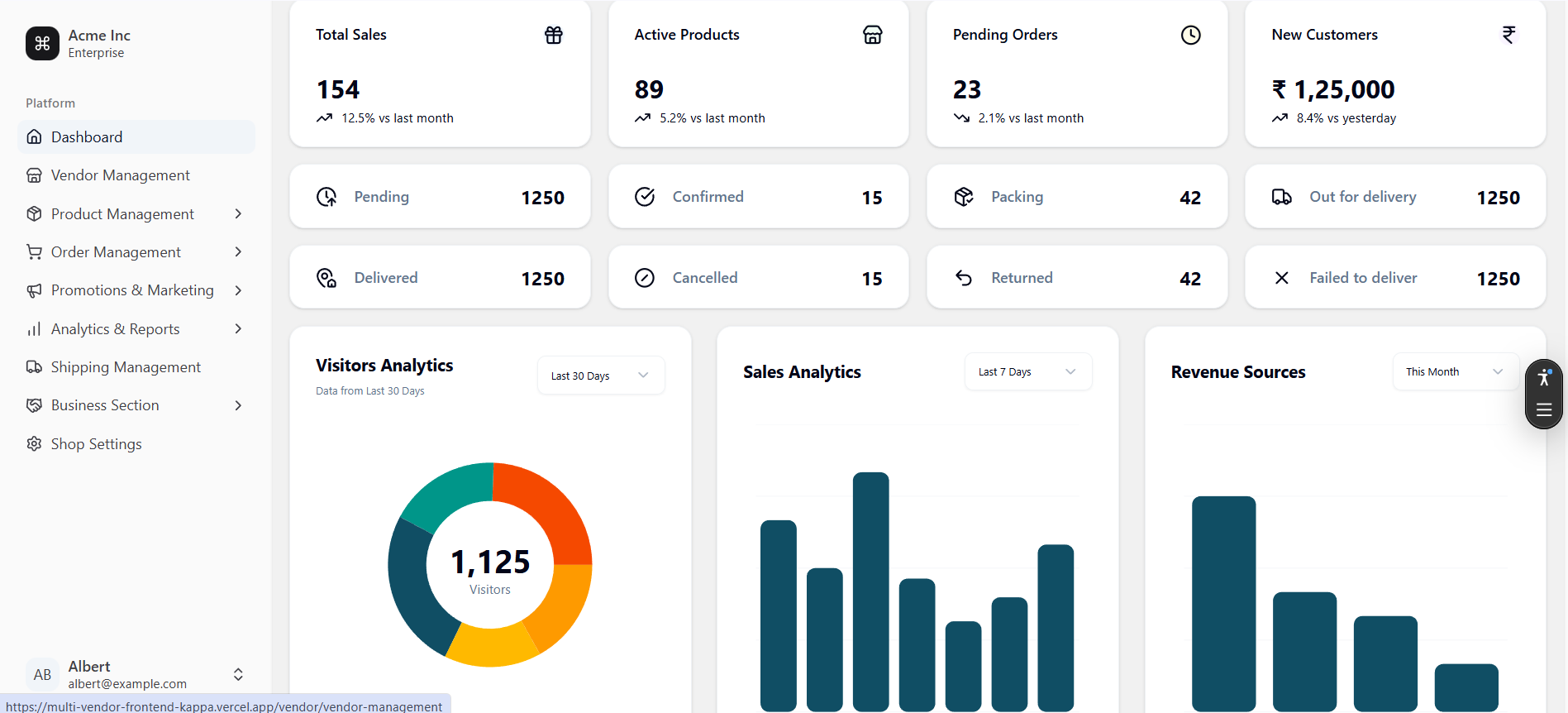Select Shipping Management in sidebar
Viewport: 1568px width, 713px height.
pyautogui.click(x=126, y=367)
